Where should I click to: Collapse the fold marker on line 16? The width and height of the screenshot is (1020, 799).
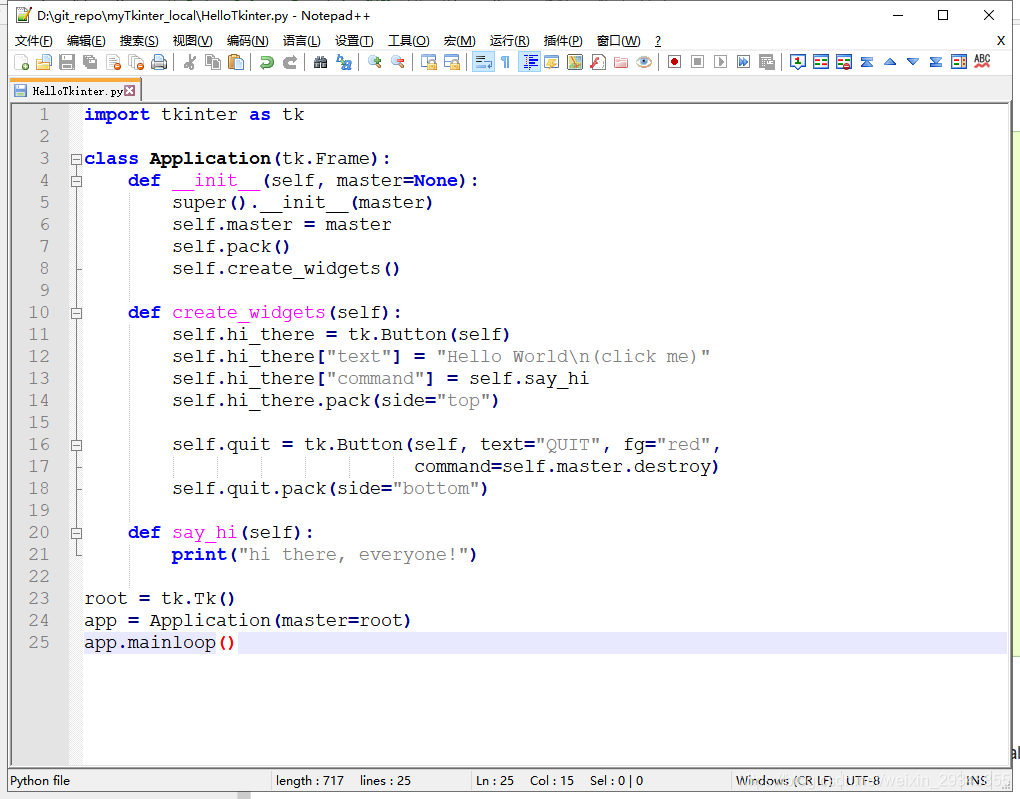tap(76, 445)
